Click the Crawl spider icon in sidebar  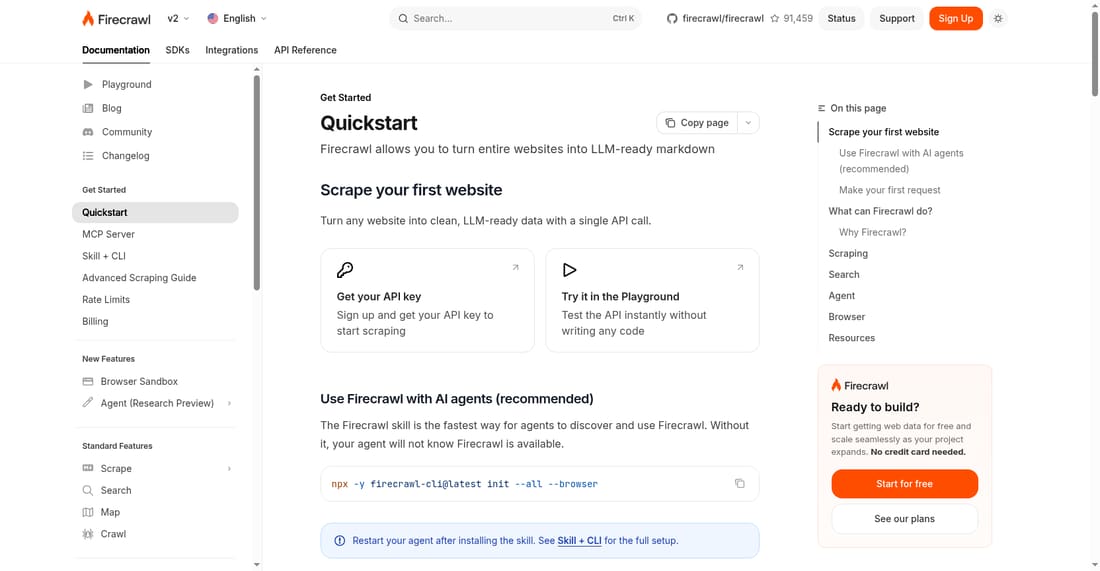pyautogui.click(x=88, y=534)
